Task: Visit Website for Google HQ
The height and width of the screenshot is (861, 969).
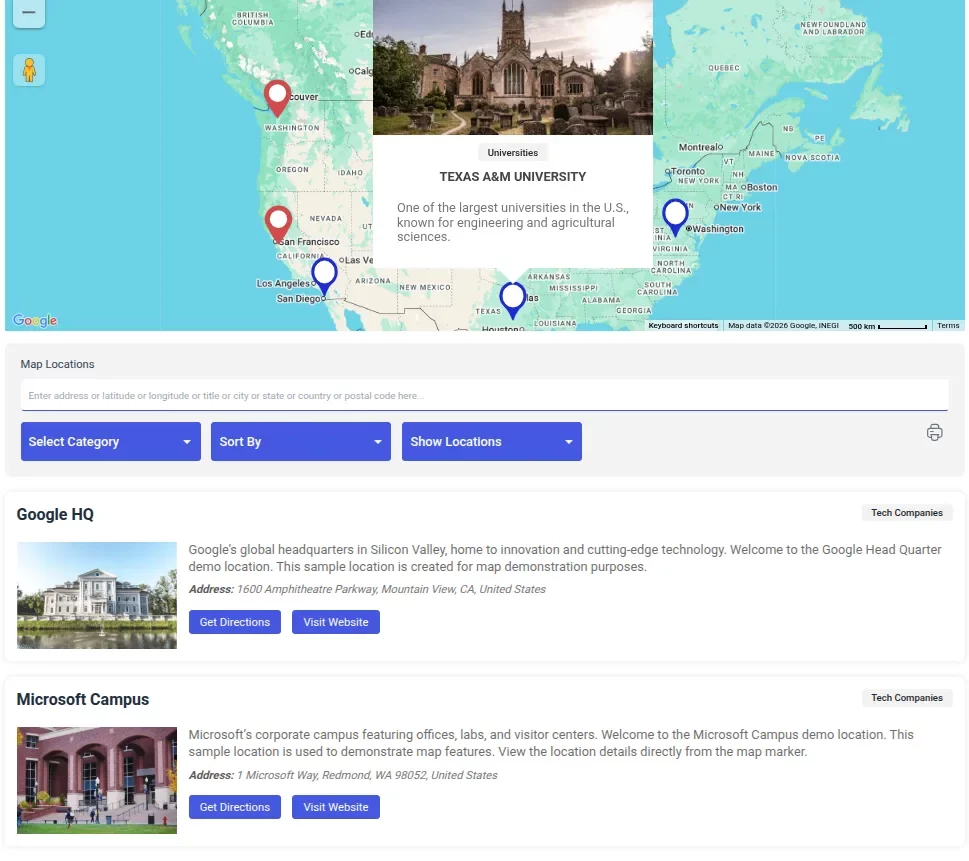Action: click(x=336, y=622)
